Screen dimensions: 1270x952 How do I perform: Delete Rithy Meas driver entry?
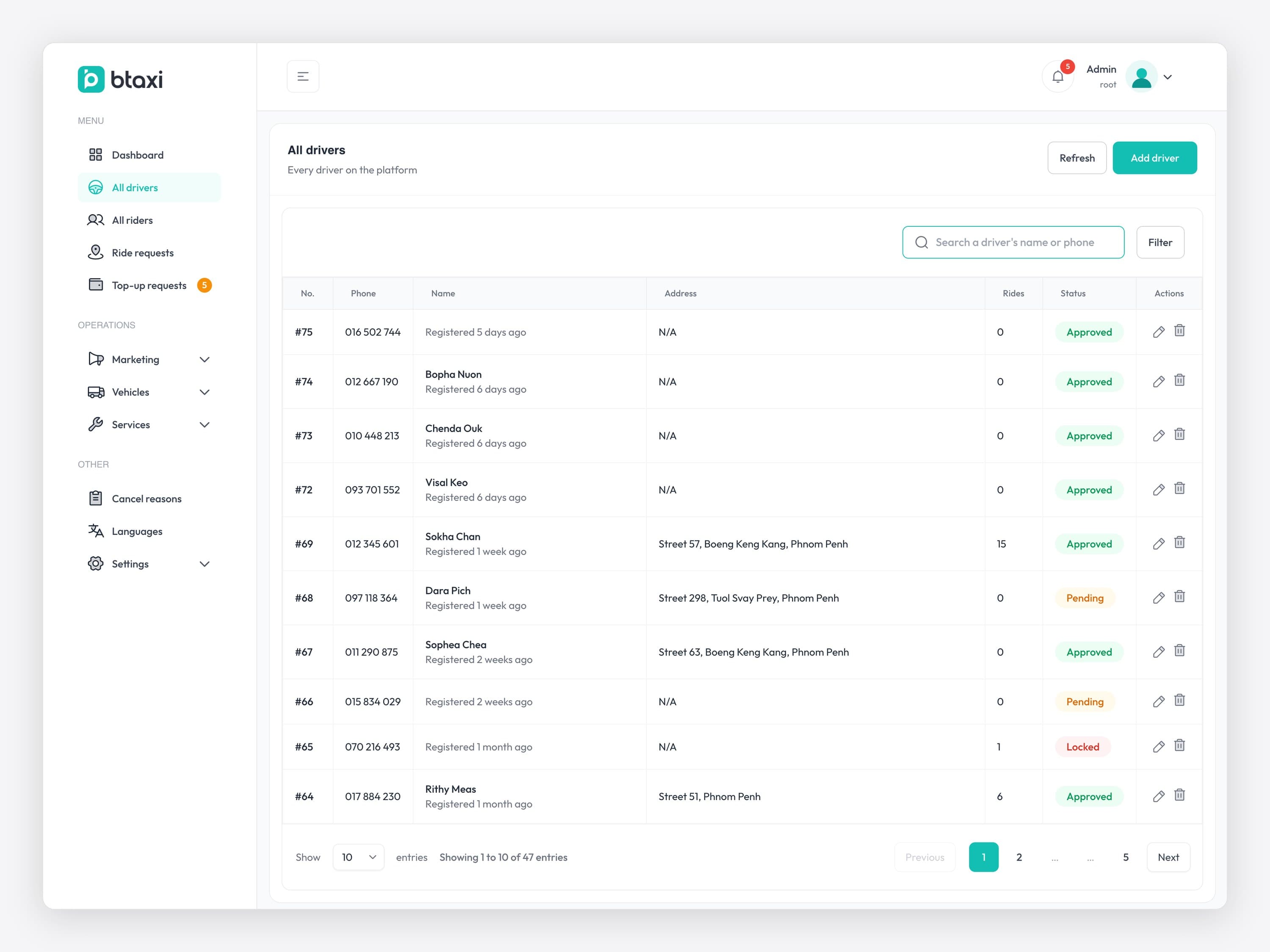tap(1179, 795)
